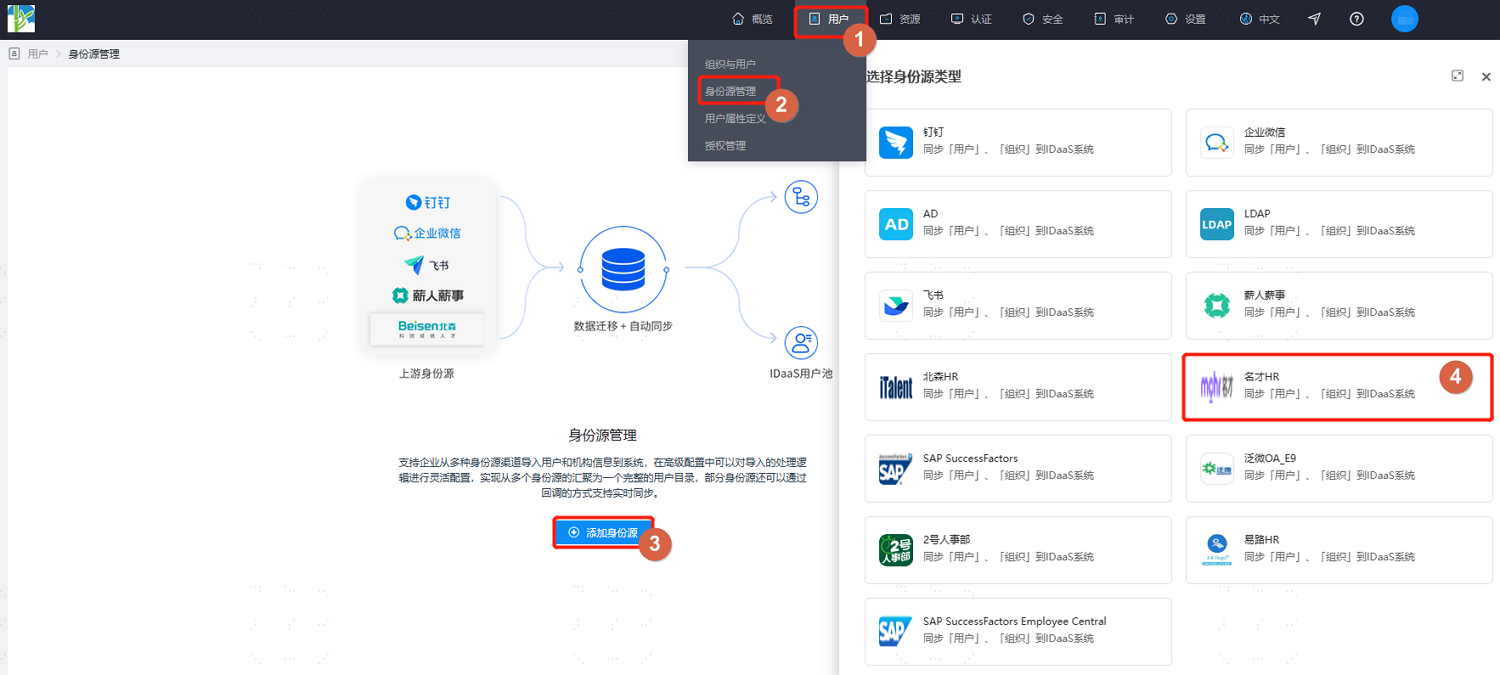
Task: Click the 添加身份源 button
Action: point(603,533)
